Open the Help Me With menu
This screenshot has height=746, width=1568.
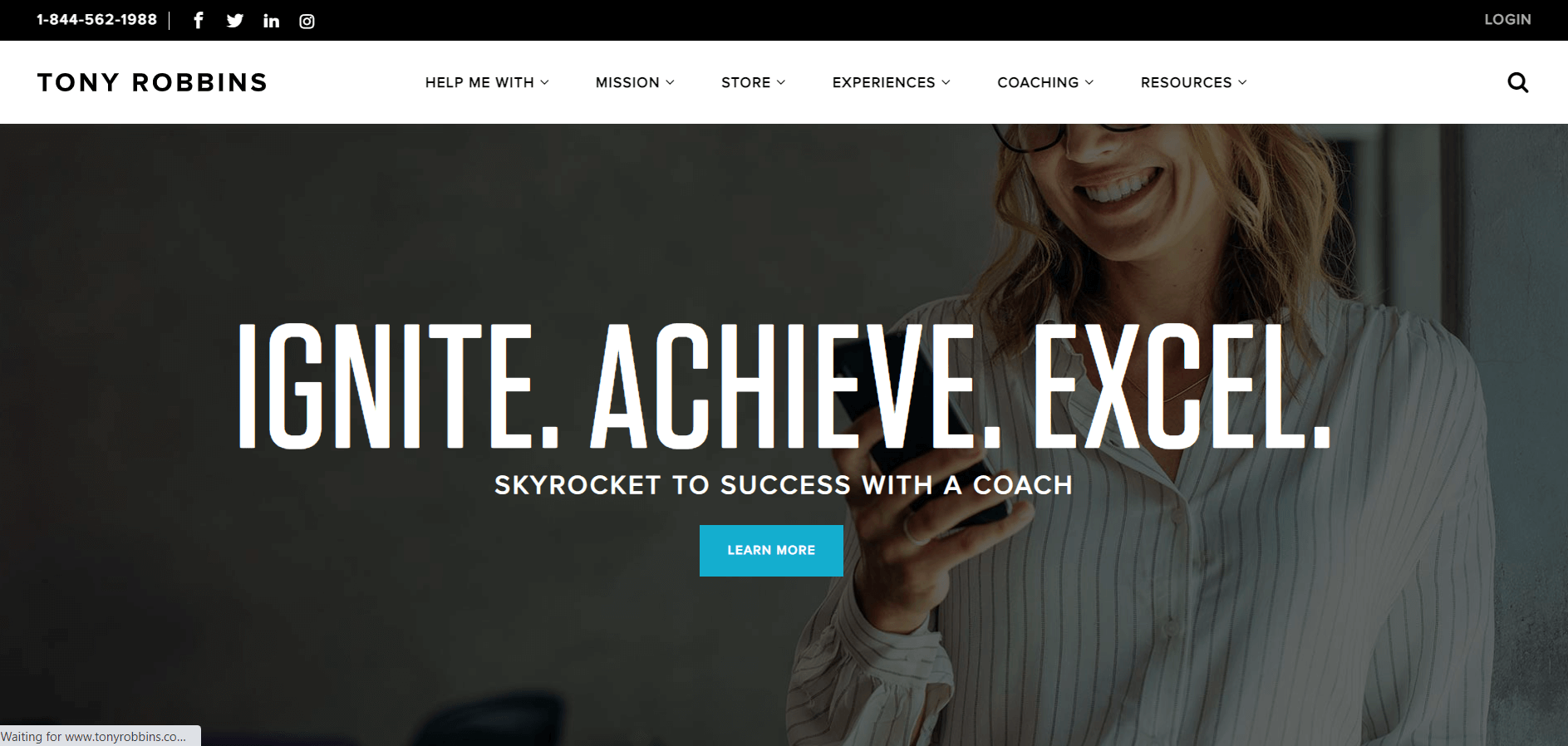coord(479,82)
